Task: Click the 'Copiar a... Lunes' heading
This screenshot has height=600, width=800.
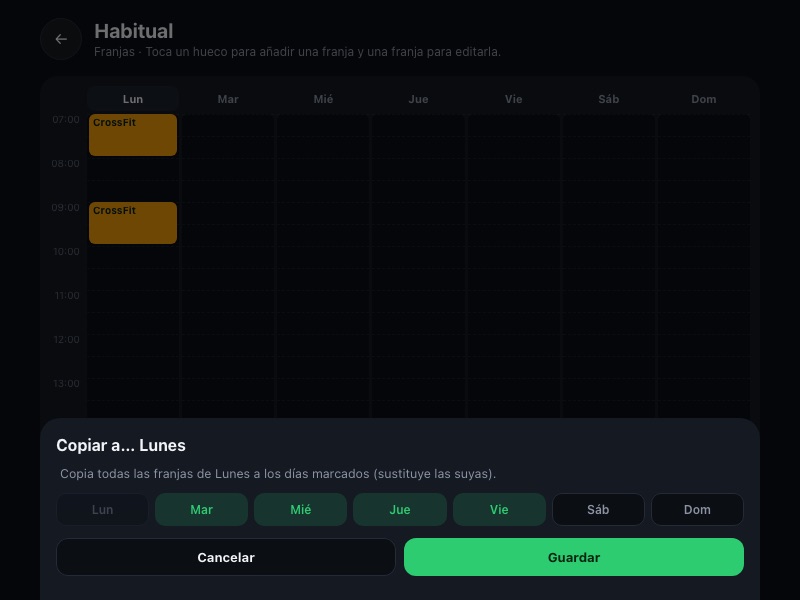Action: (121, 445)
